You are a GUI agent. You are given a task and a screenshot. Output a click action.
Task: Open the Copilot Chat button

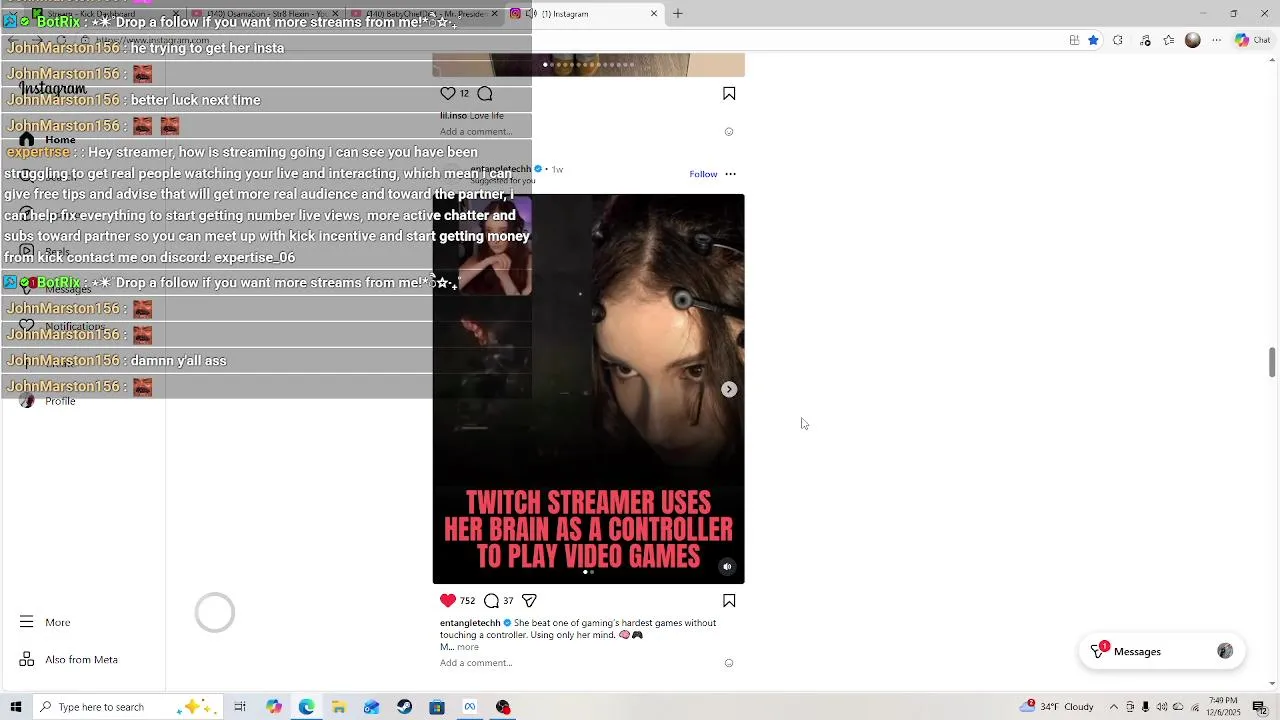1252,40
